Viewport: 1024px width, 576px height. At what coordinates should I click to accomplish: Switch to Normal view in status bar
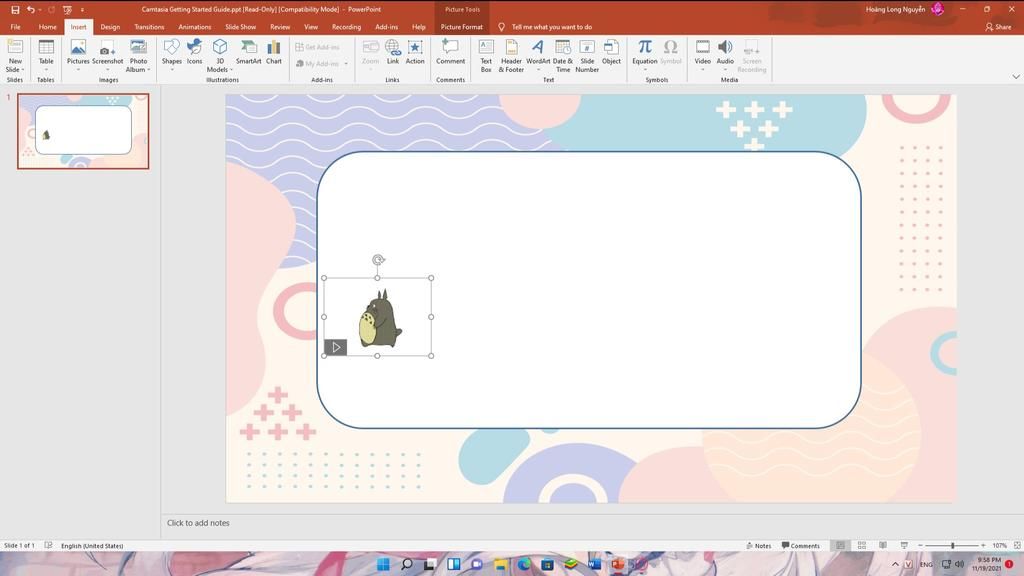point(840,545)
